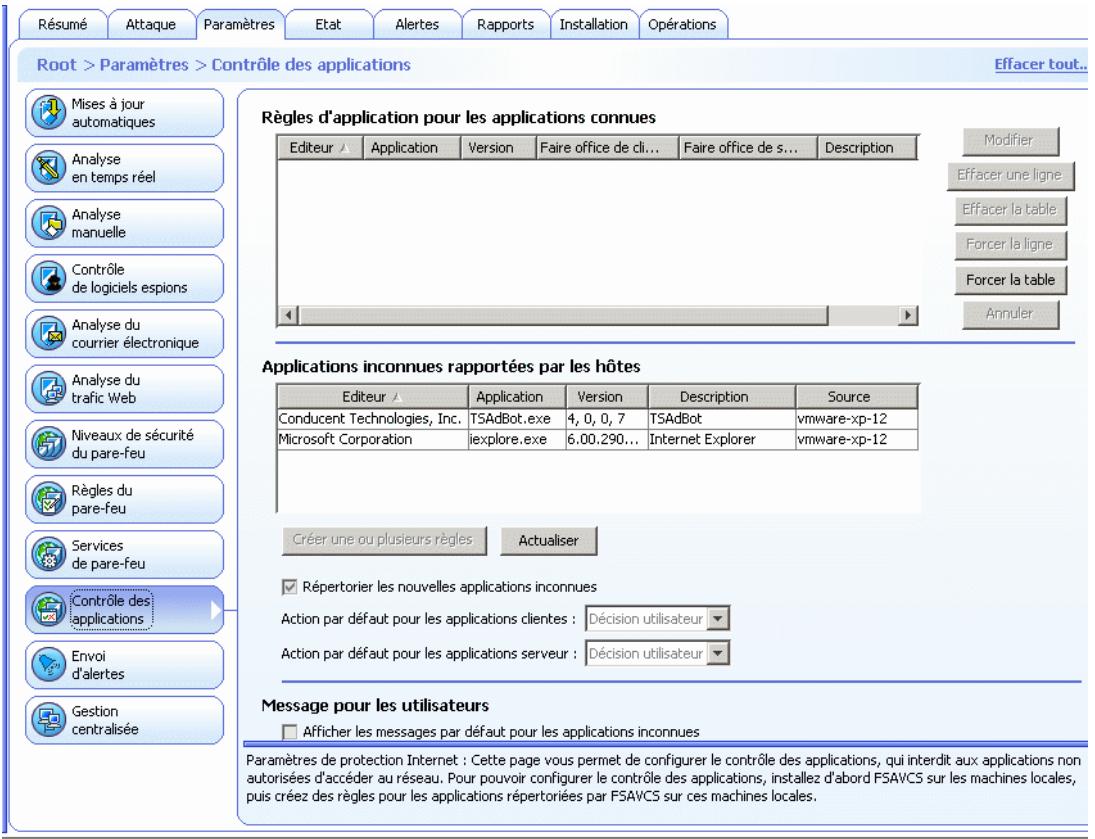This screenshot has height=839, width=1095.
Task: Open the Installation tab
Action: (594, 24)
